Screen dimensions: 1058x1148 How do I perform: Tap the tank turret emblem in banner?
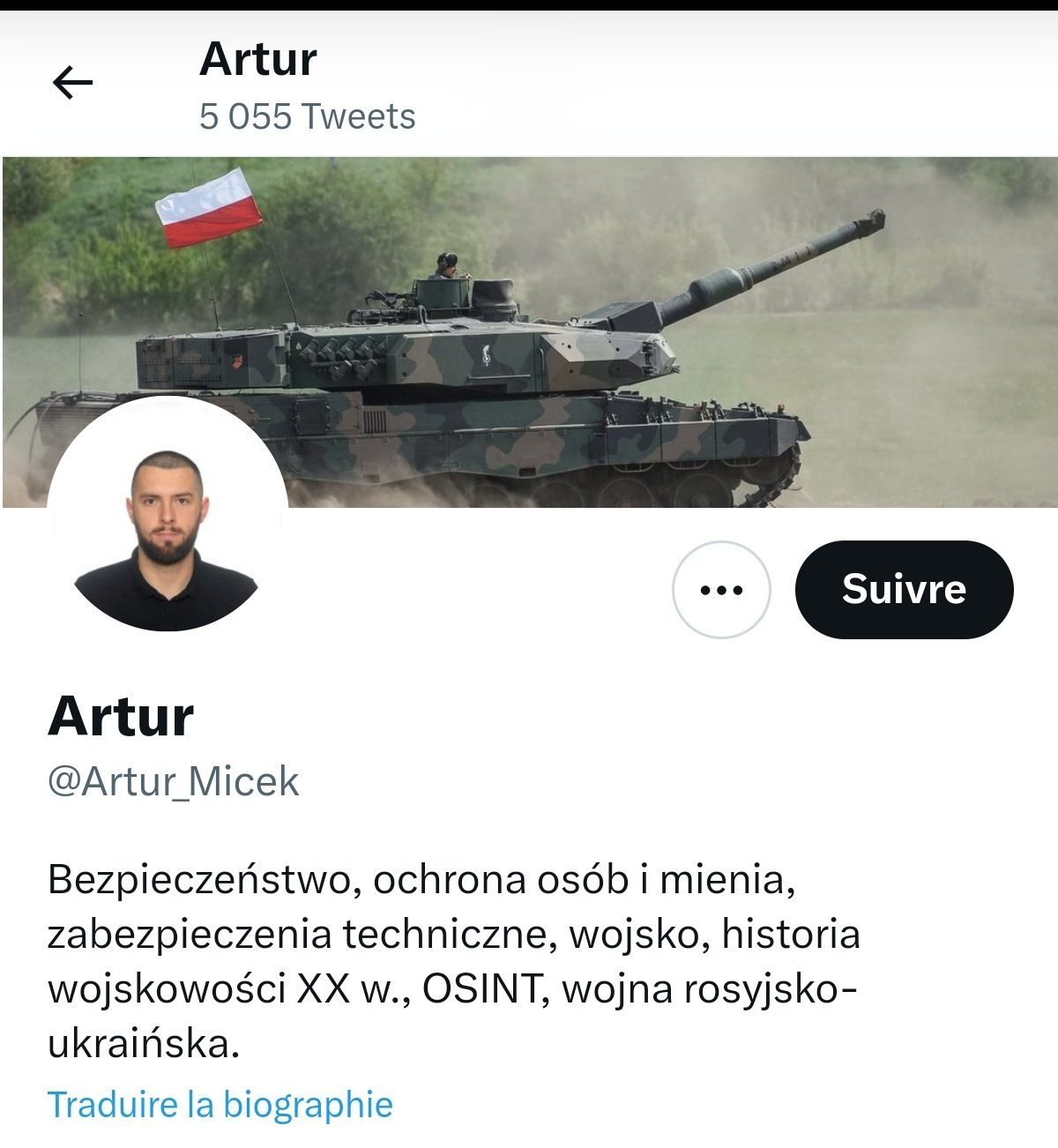[484, 355]
